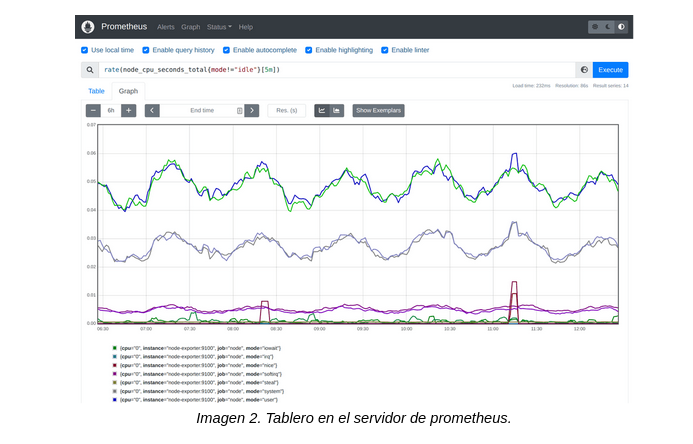Click the 09:00 x-axis label
This screenshot has width=693, height=444.
click(x=320, y=329)
